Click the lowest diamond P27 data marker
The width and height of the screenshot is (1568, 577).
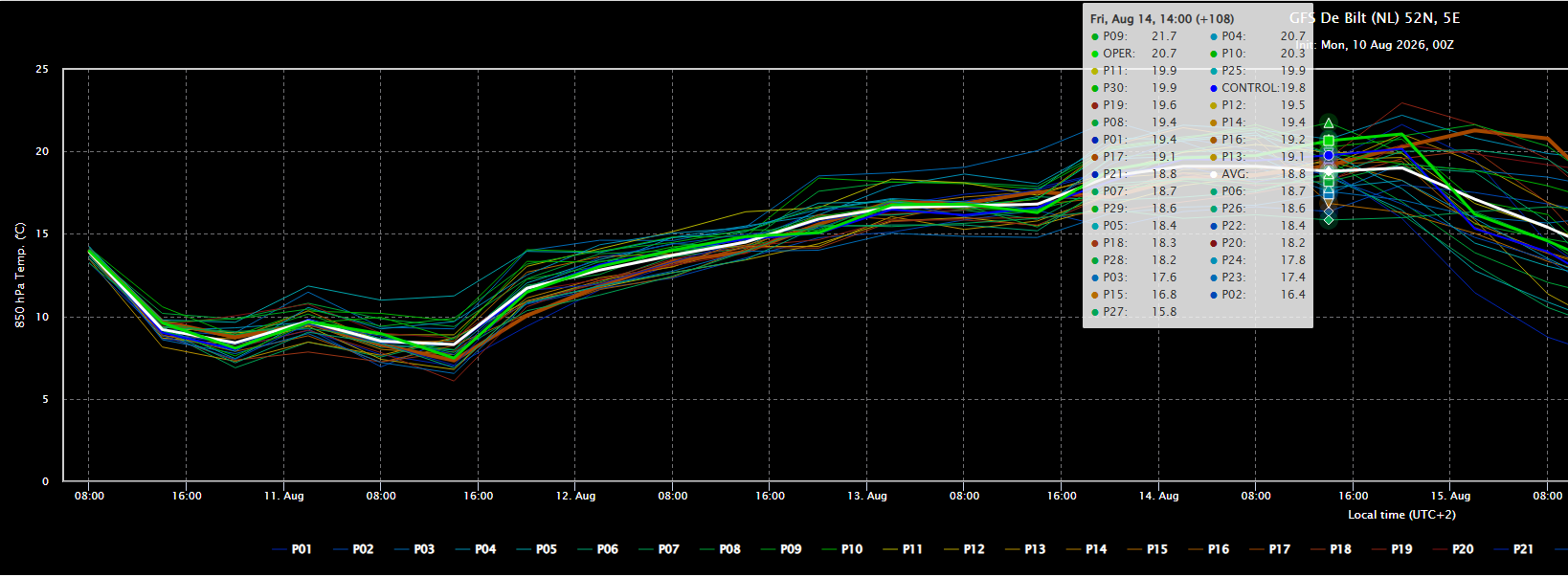click(x=1329, y=220)
